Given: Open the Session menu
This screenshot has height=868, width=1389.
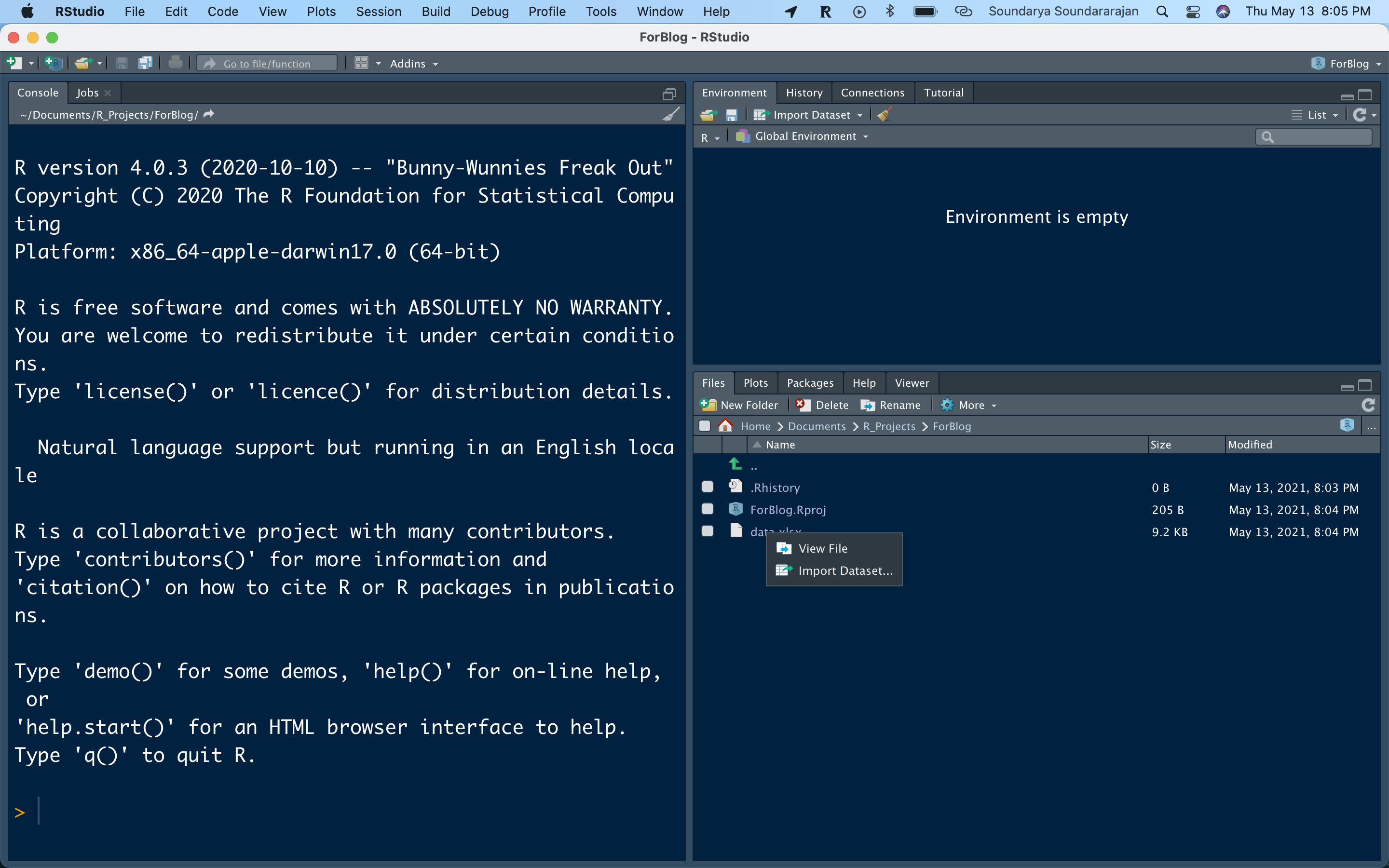Looking at the screenshot, I should (378, 12).
